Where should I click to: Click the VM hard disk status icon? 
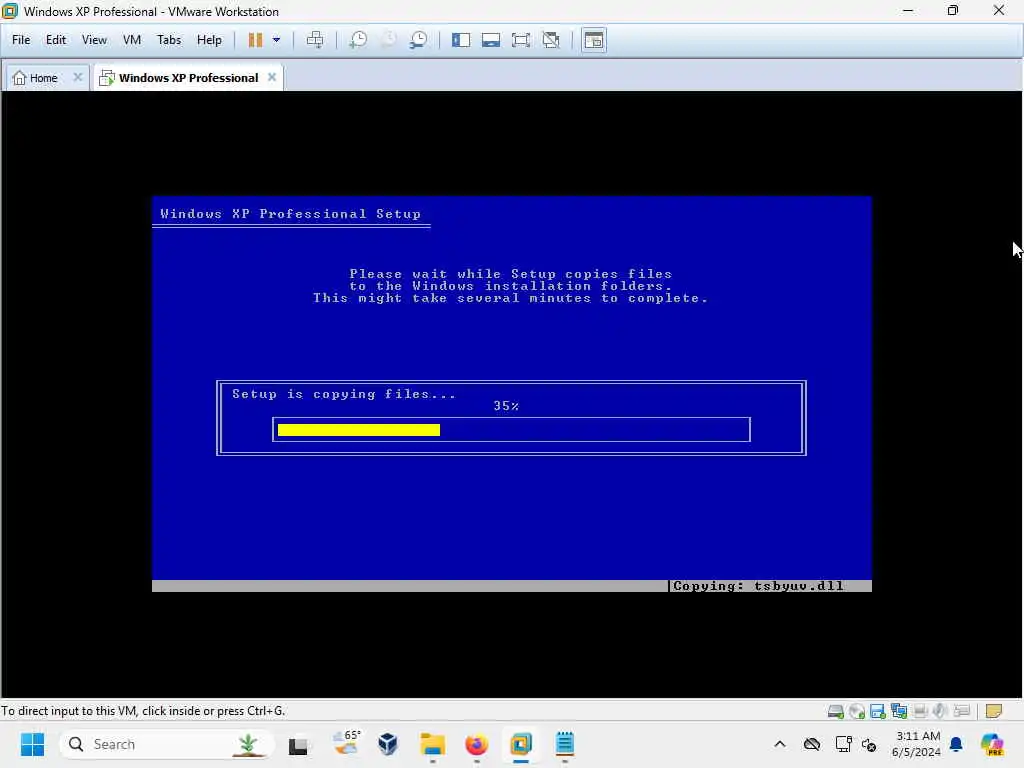[835, 711]
